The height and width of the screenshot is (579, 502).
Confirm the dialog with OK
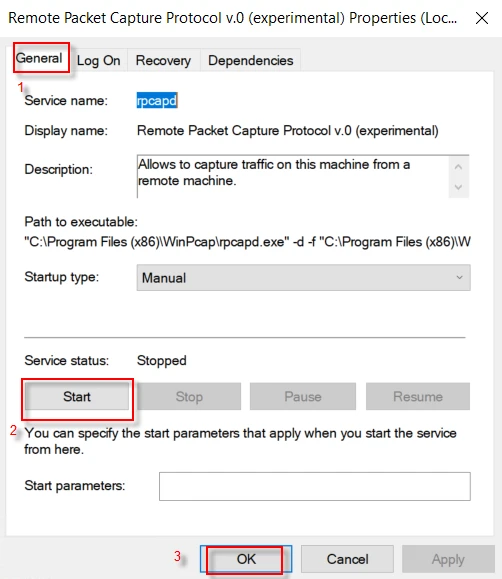(x=246, y=559)
